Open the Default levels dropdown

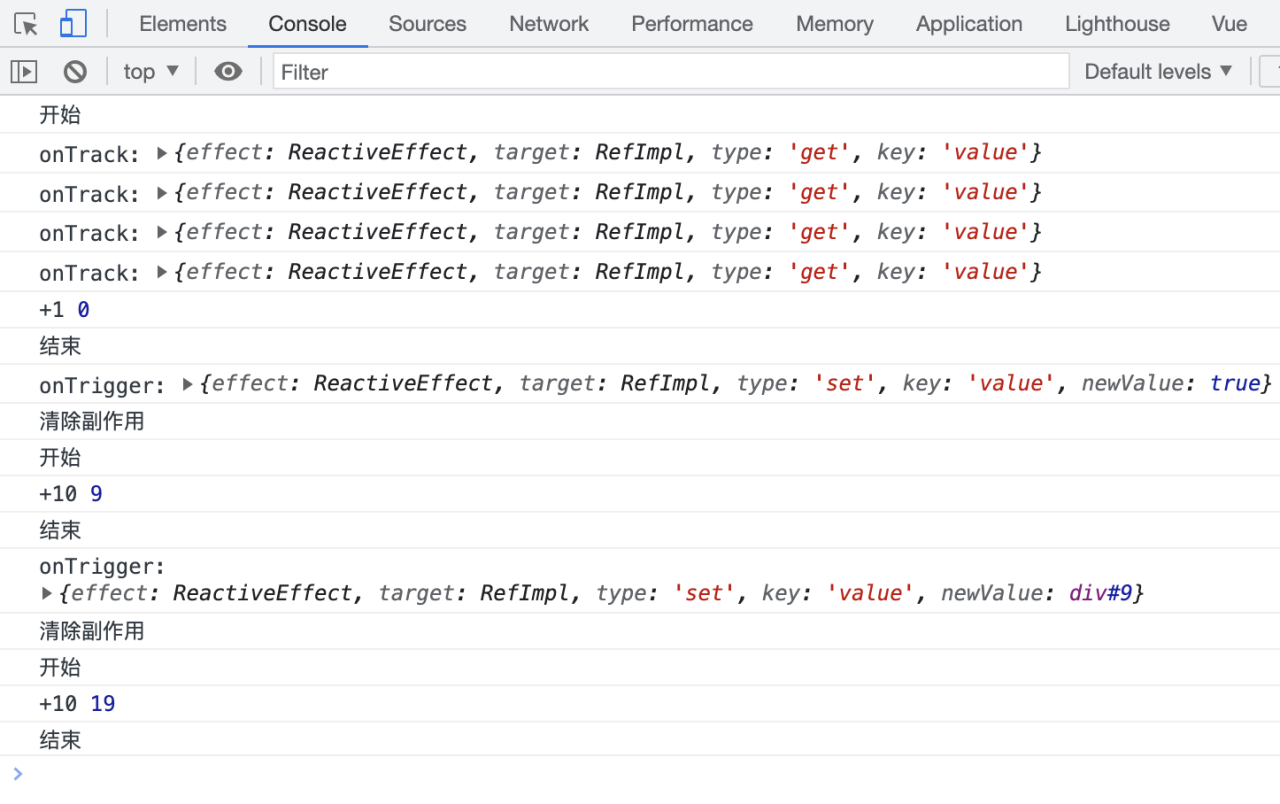click(x=1158, y=72)
